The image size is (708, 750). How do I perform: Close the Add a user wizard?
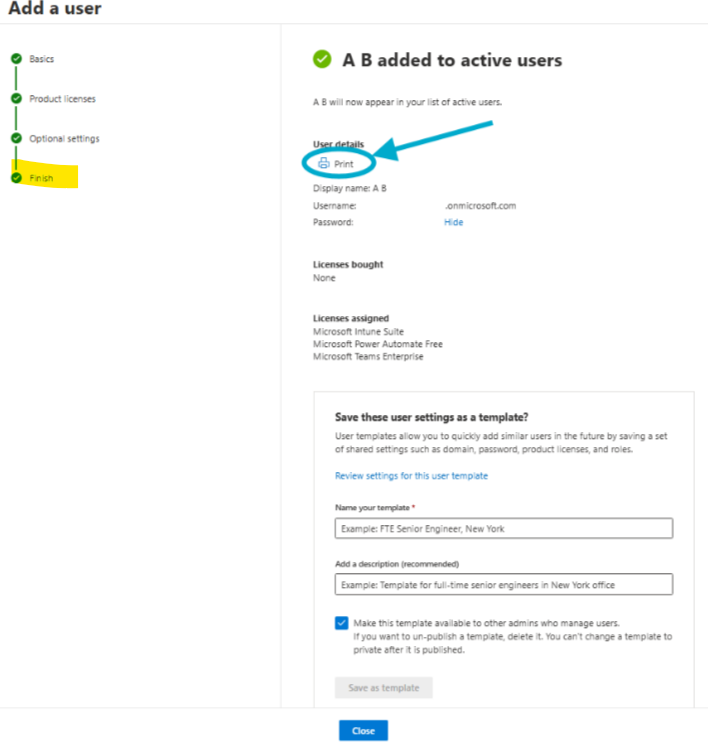tap(364, 730)
